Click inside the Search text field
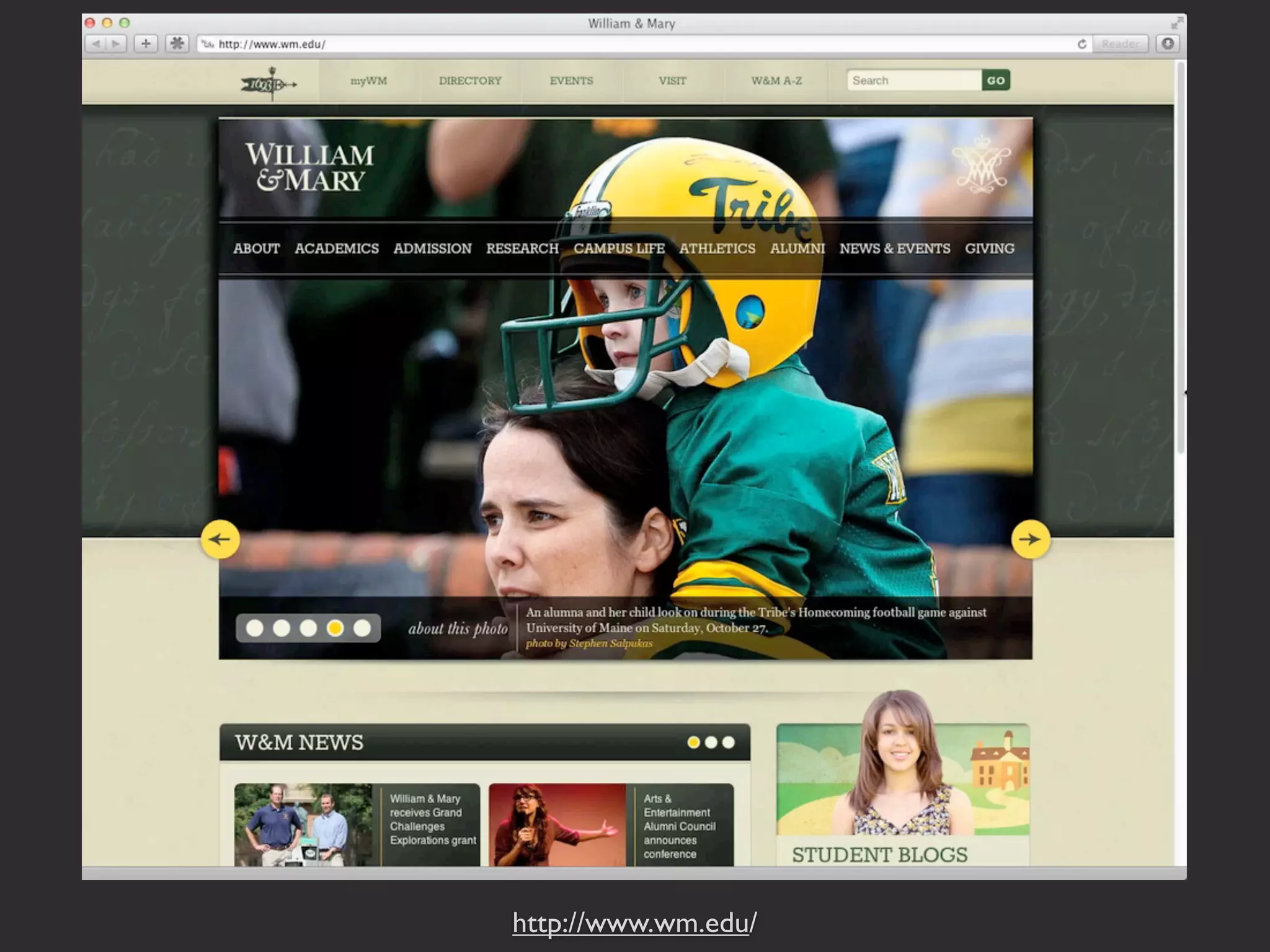 (913, 81)
